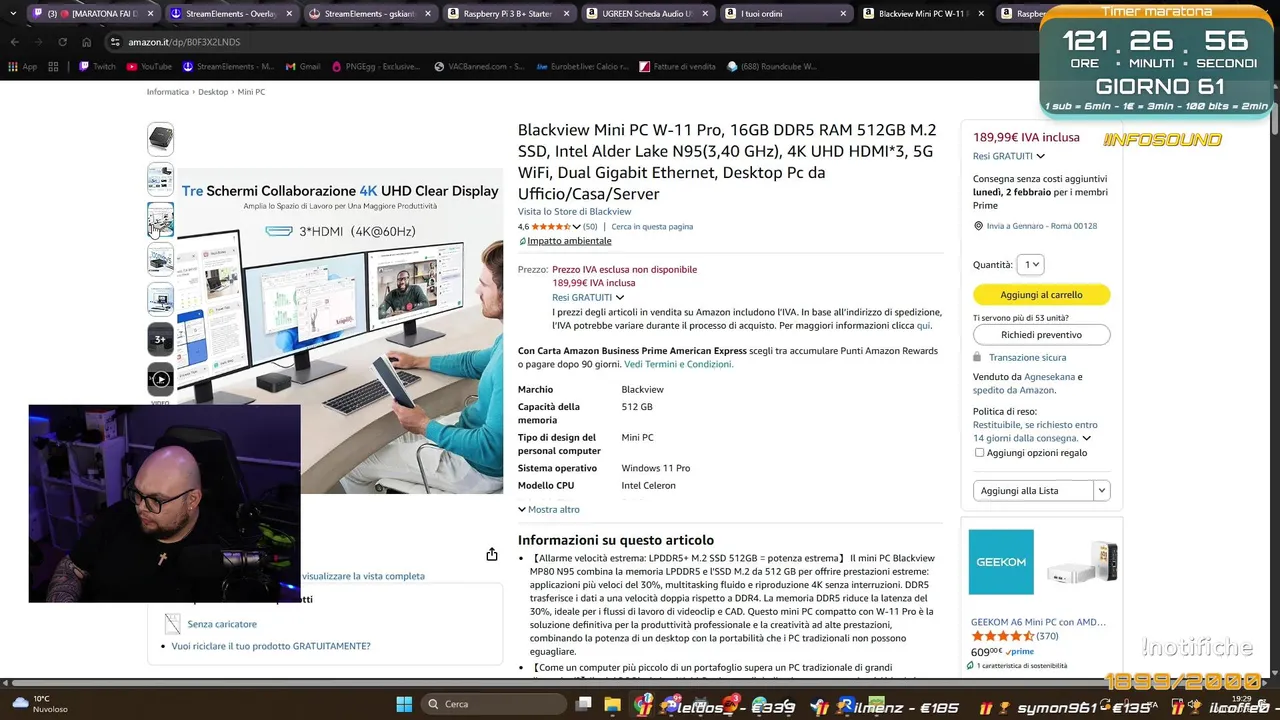Play the product video thumbnail
Image resolution: width=1280 pixels, height=720 pixels.
(x=160, y=379)
